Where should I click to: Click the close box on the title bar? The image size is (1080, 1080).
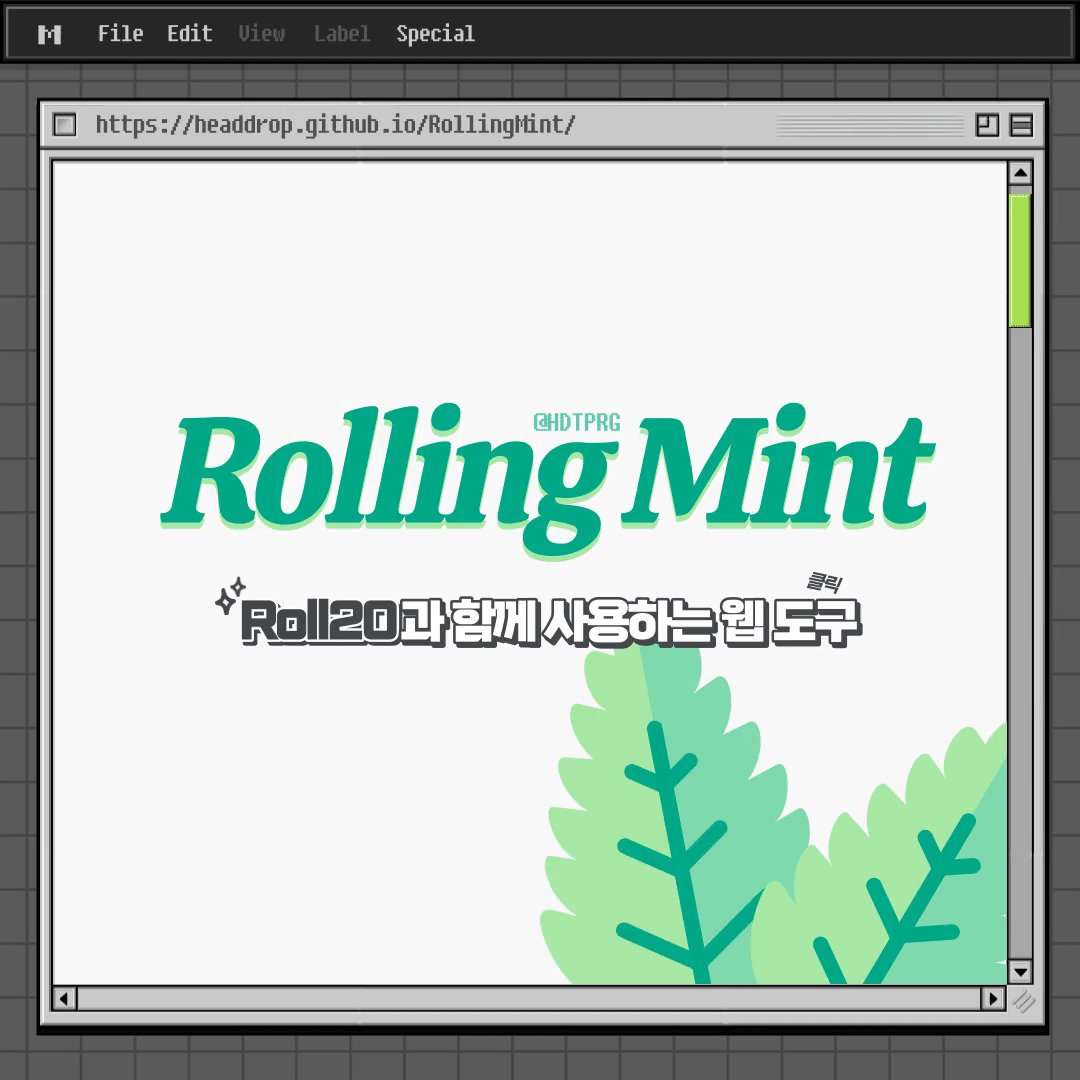tap(64, 124)
